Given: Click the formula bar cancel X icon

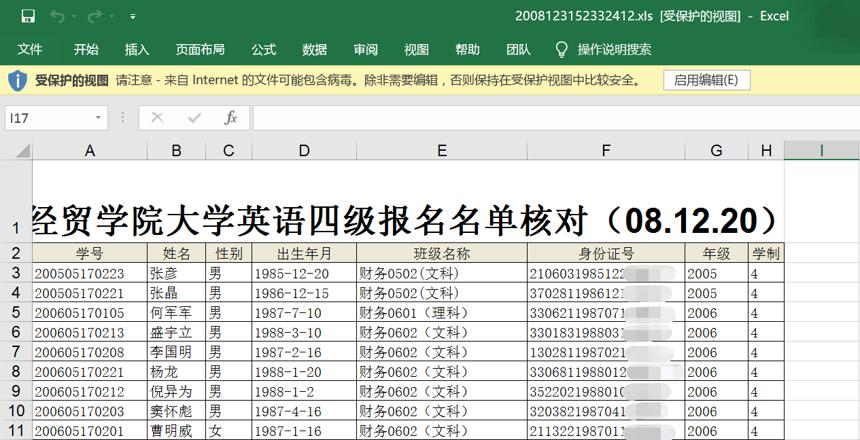Looking at the screenshot, I should click(x=157, y=117).
